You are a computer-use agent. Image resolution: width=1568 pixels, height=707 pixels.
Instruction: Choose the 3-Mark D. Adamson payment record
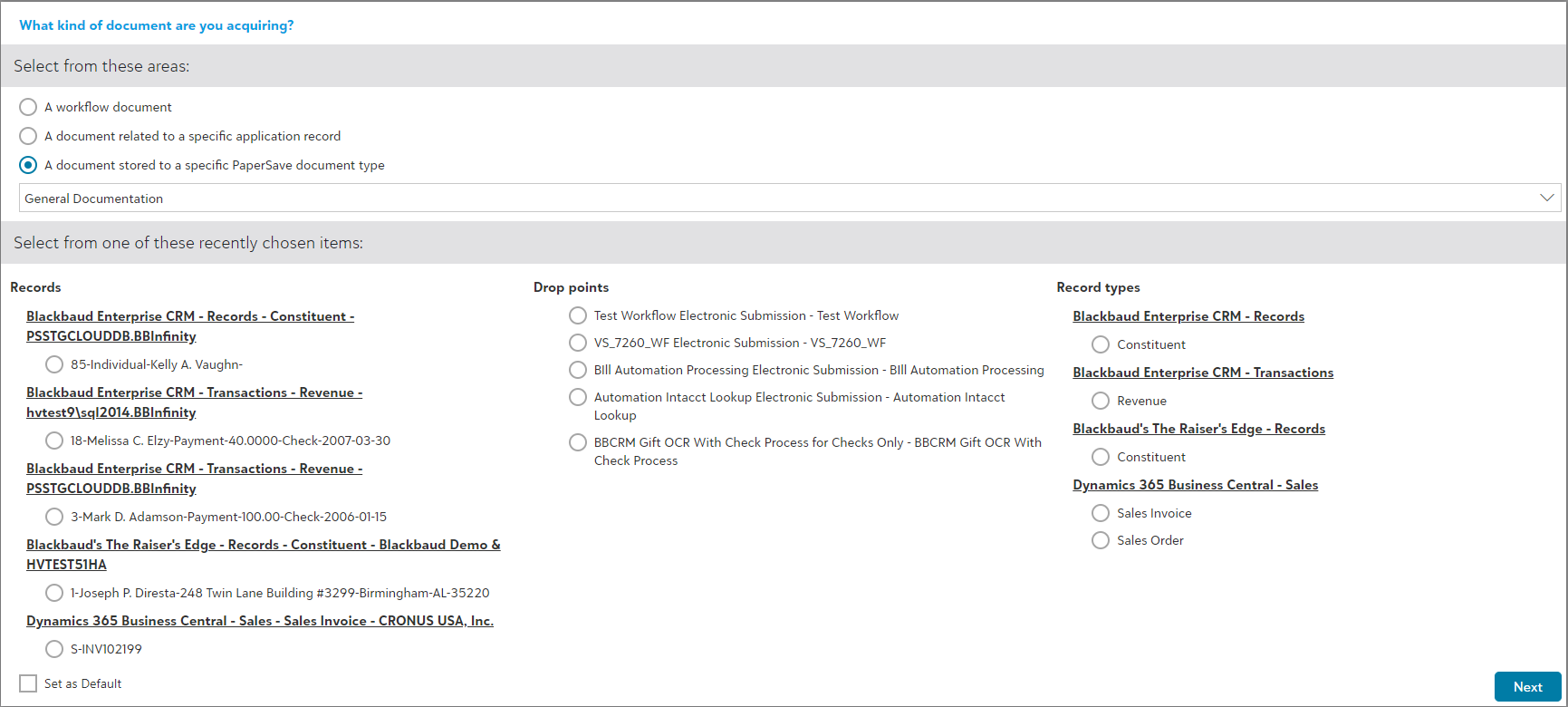[54, 517]
